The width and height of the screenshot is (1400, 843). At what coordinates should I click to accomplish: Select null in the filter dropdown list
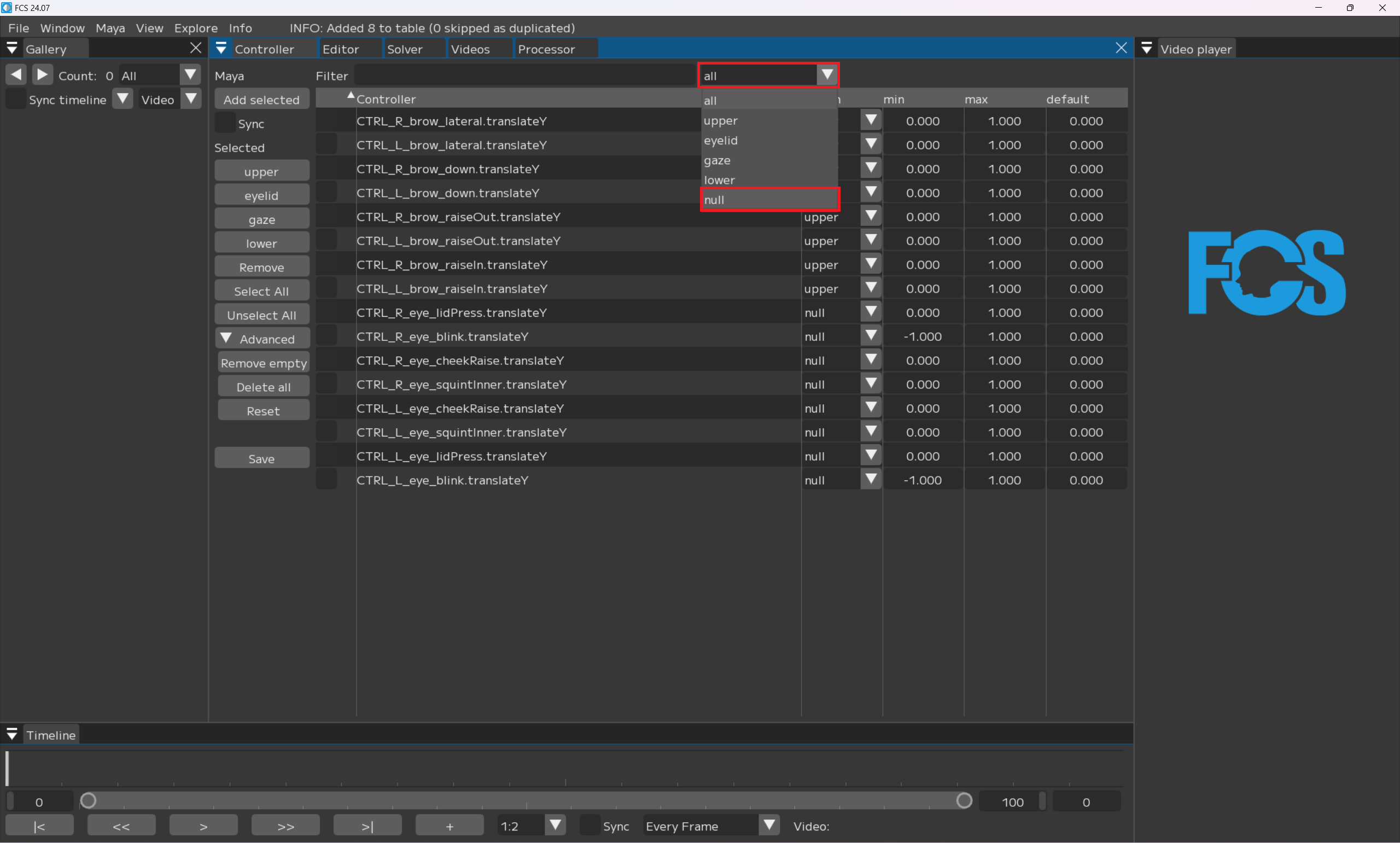coord(769,200)
